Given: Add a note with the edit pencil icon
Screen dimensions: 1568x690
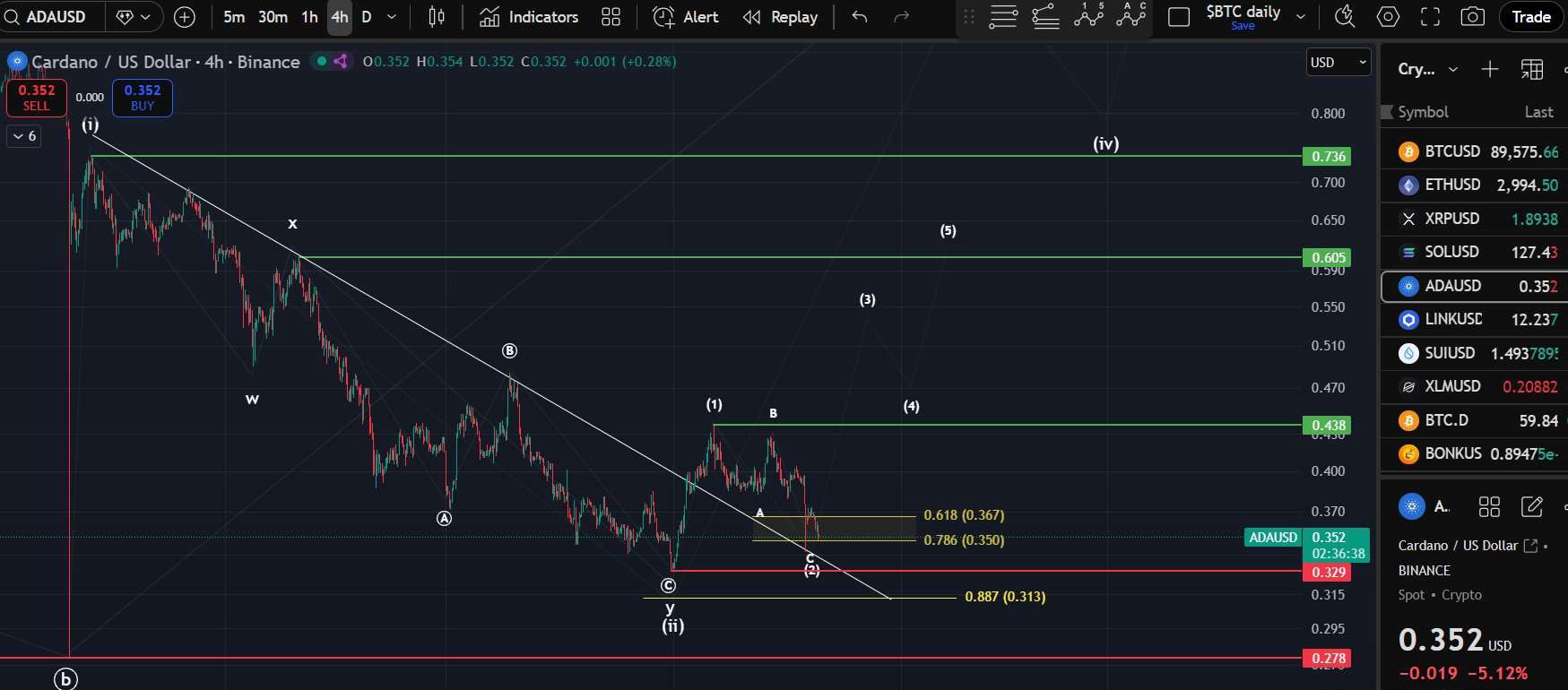Looking at the screenshot, I should click(1532, 507).
